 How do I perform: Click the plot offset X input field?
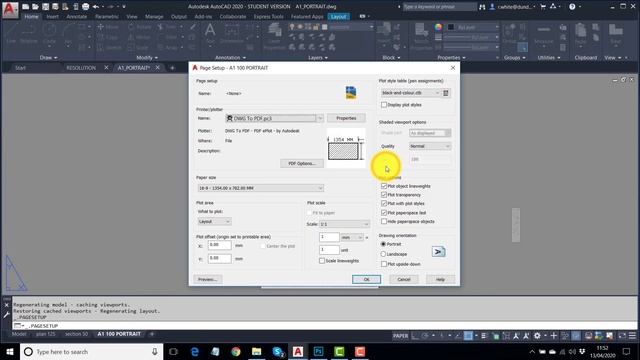tap(219, 245)
